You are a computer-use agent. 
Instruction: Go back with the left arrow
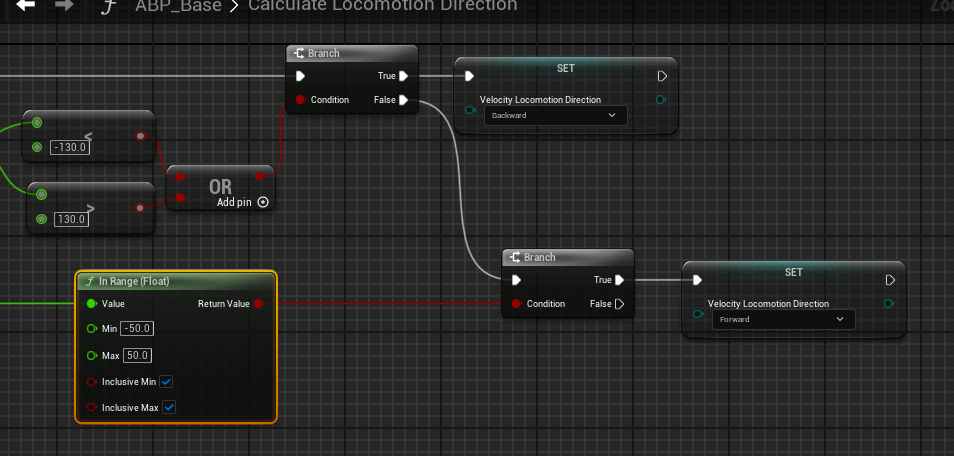(x=25, y=5)
